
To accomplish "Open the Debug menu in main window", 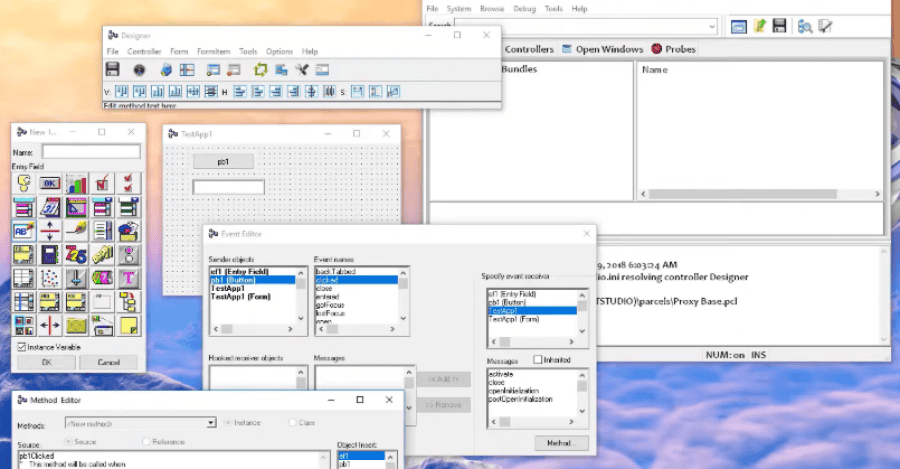I will point(524,9).
